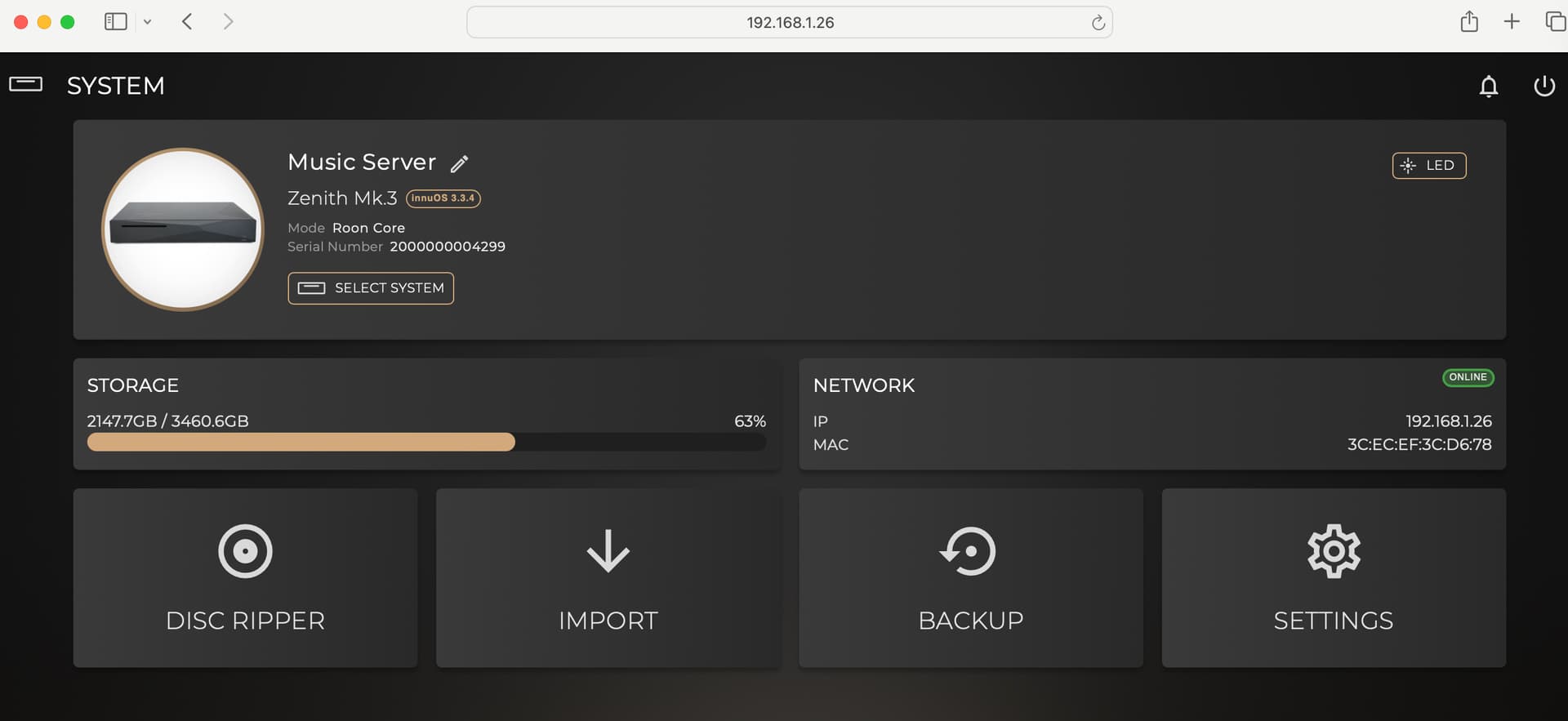
Task: Open the Backup tile
Action: coord(971,578)
